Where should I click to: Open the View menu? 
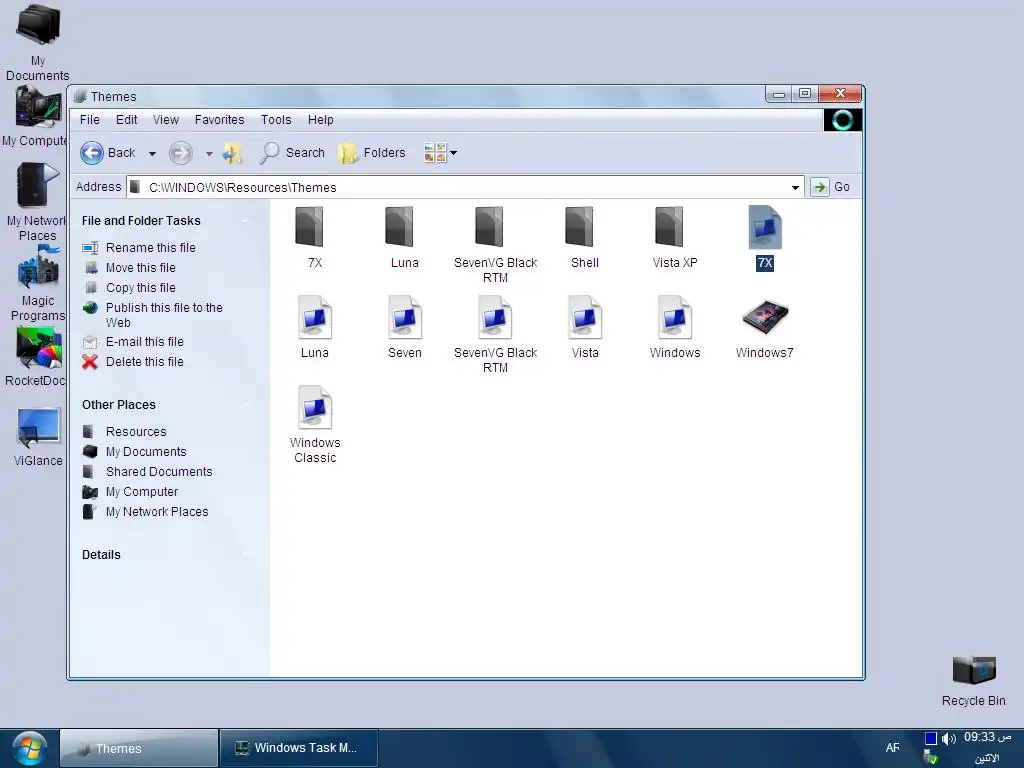click(166, 120)
